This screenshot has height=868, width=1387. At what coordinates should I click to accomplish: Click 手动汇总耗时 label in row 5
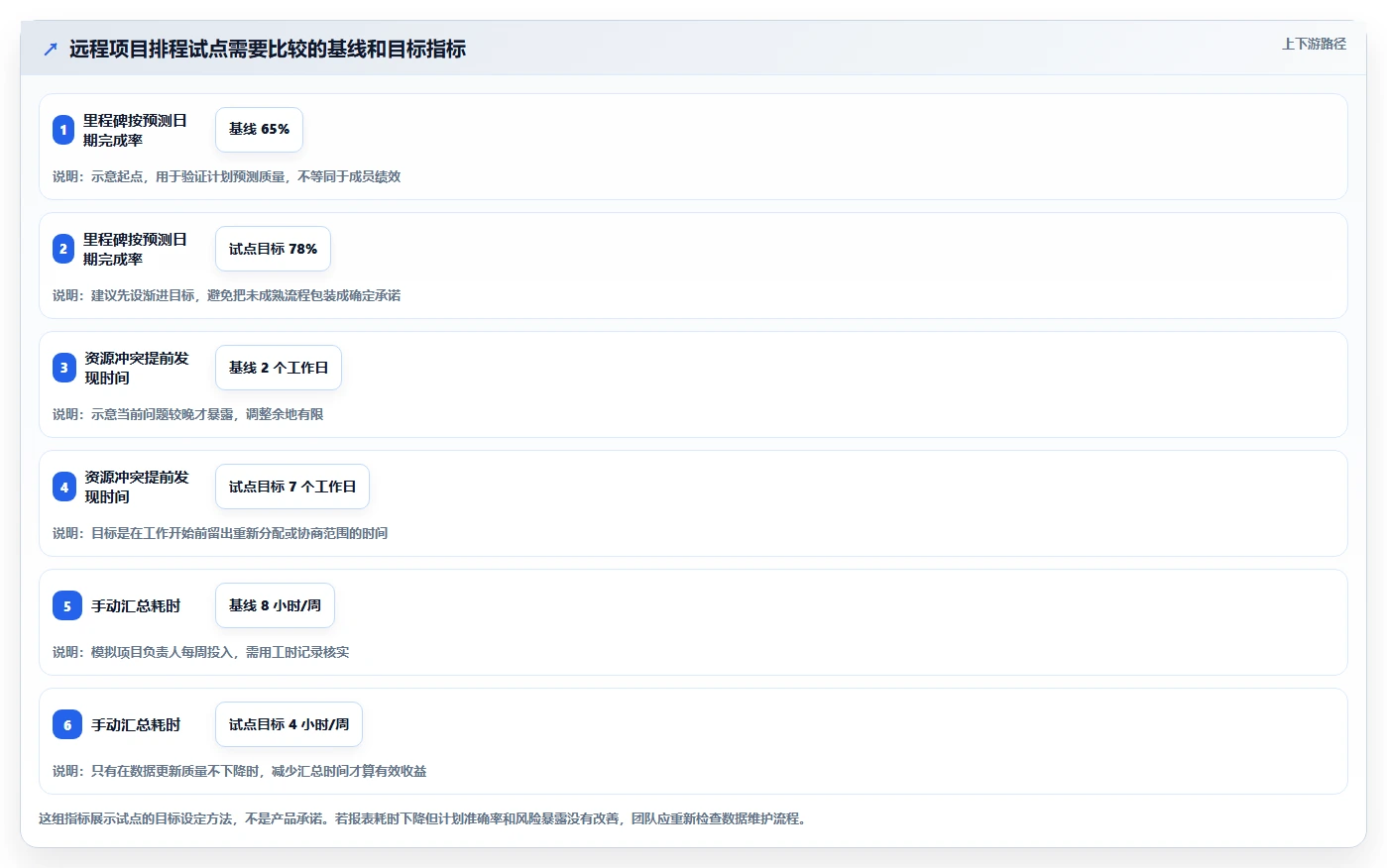[136, 605]
